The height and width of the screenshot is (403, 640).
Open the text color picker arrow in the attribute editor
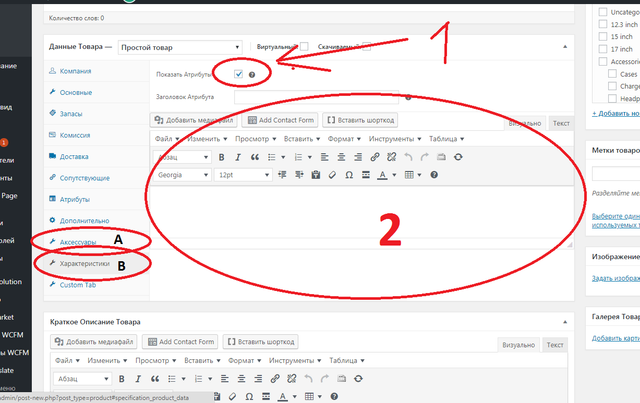click(394, 175)
